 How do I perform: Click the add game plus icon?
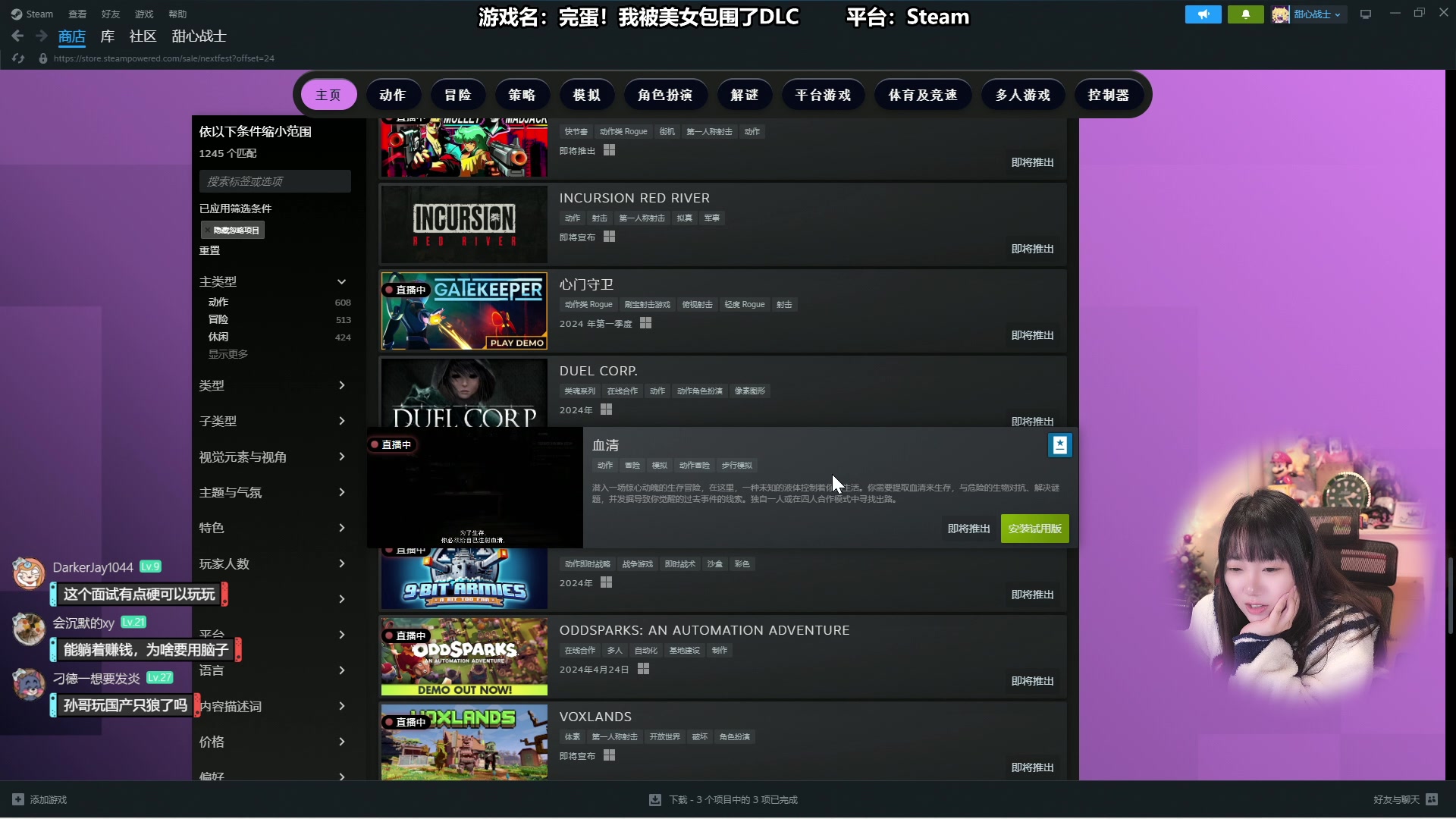click(x=18, y=799)
